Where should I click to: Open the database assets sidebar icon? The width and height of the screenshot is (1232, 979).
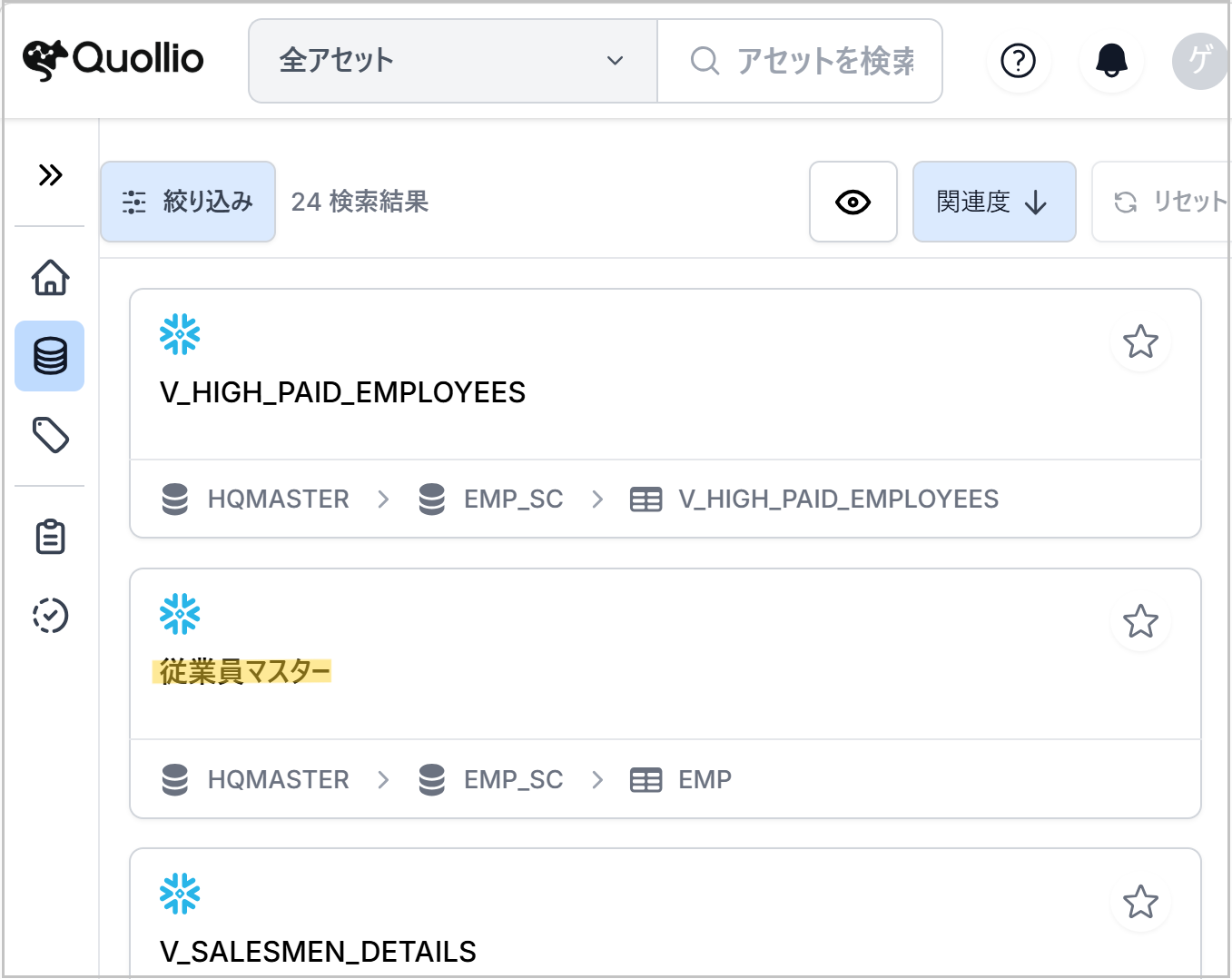coord(50,356)
